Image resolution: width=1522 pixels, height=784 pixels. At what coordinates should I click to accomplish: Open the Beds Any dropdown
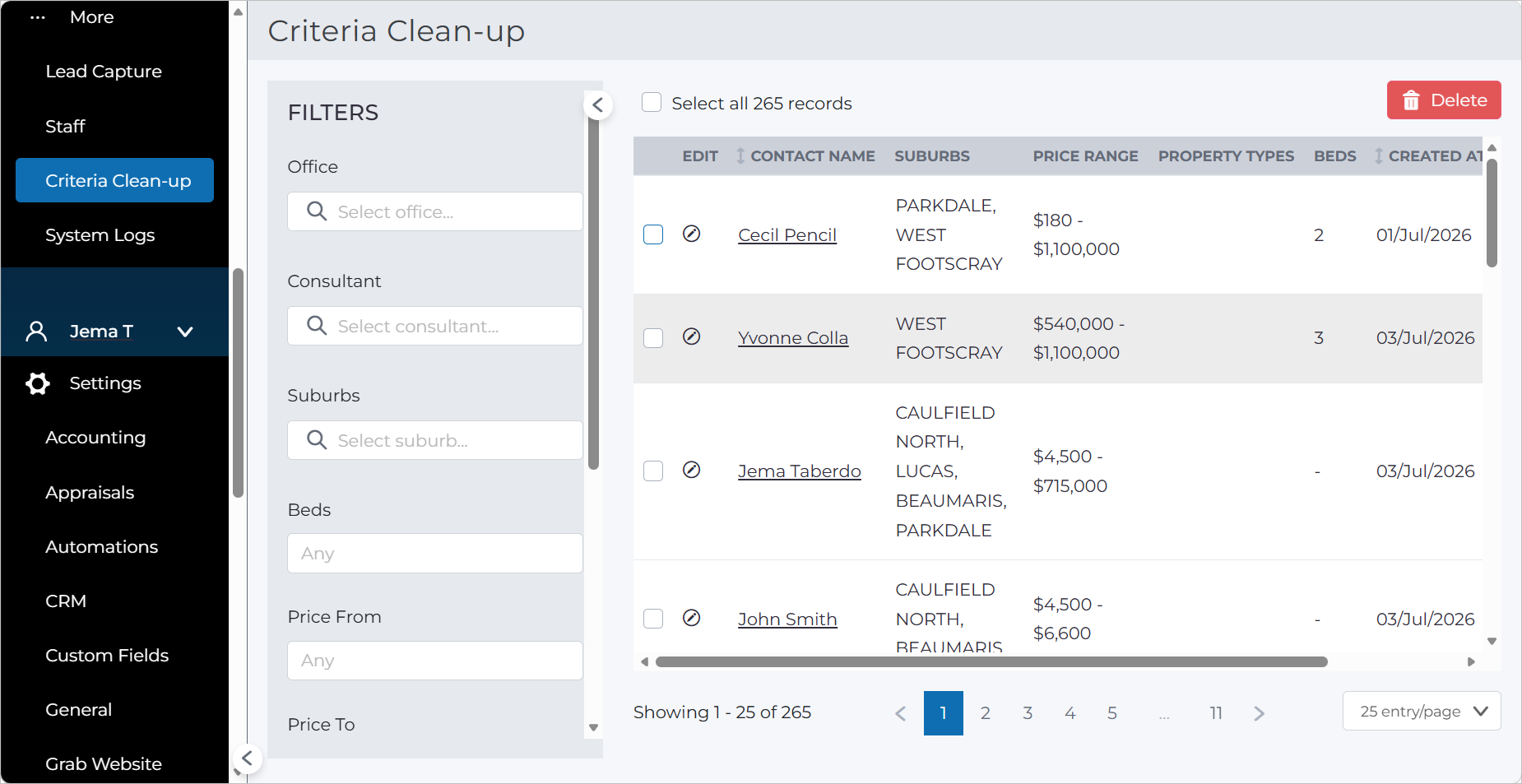pyautogui.click(x=435, y=553)
